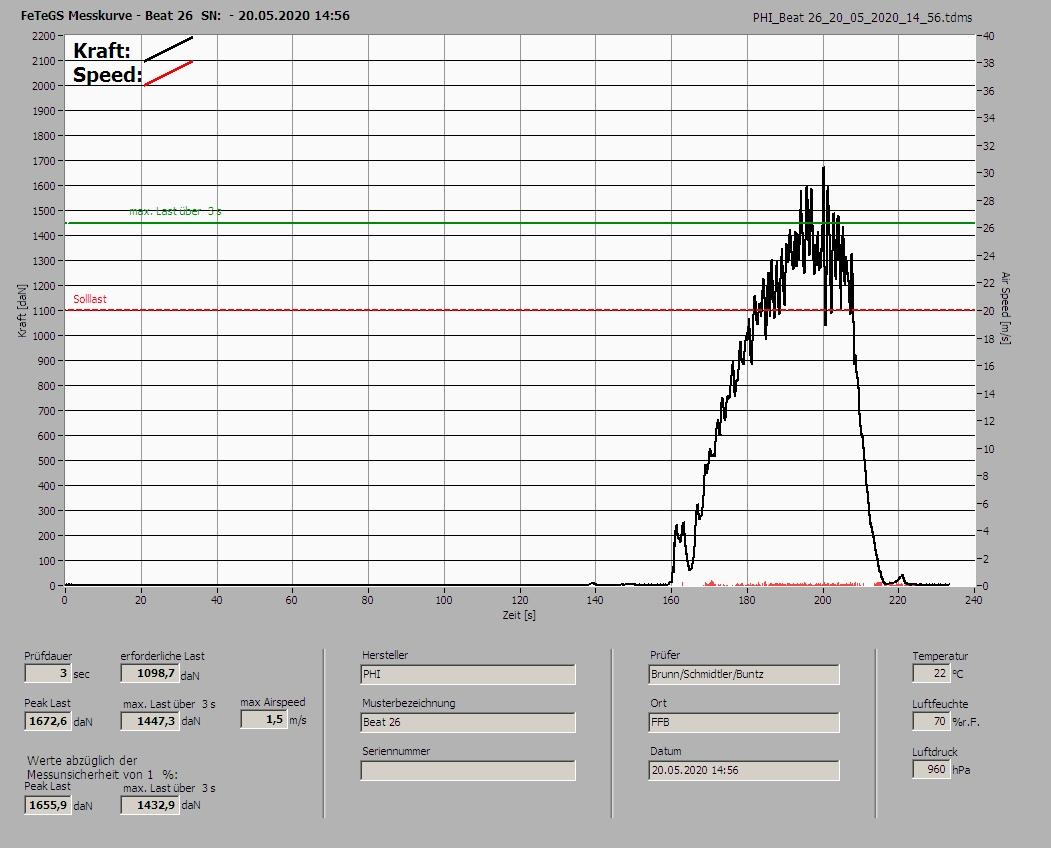This screenshot has height=848, width=1051.
Task: Click the Luftfeuchte field 70
Action: tap(931, 721)
